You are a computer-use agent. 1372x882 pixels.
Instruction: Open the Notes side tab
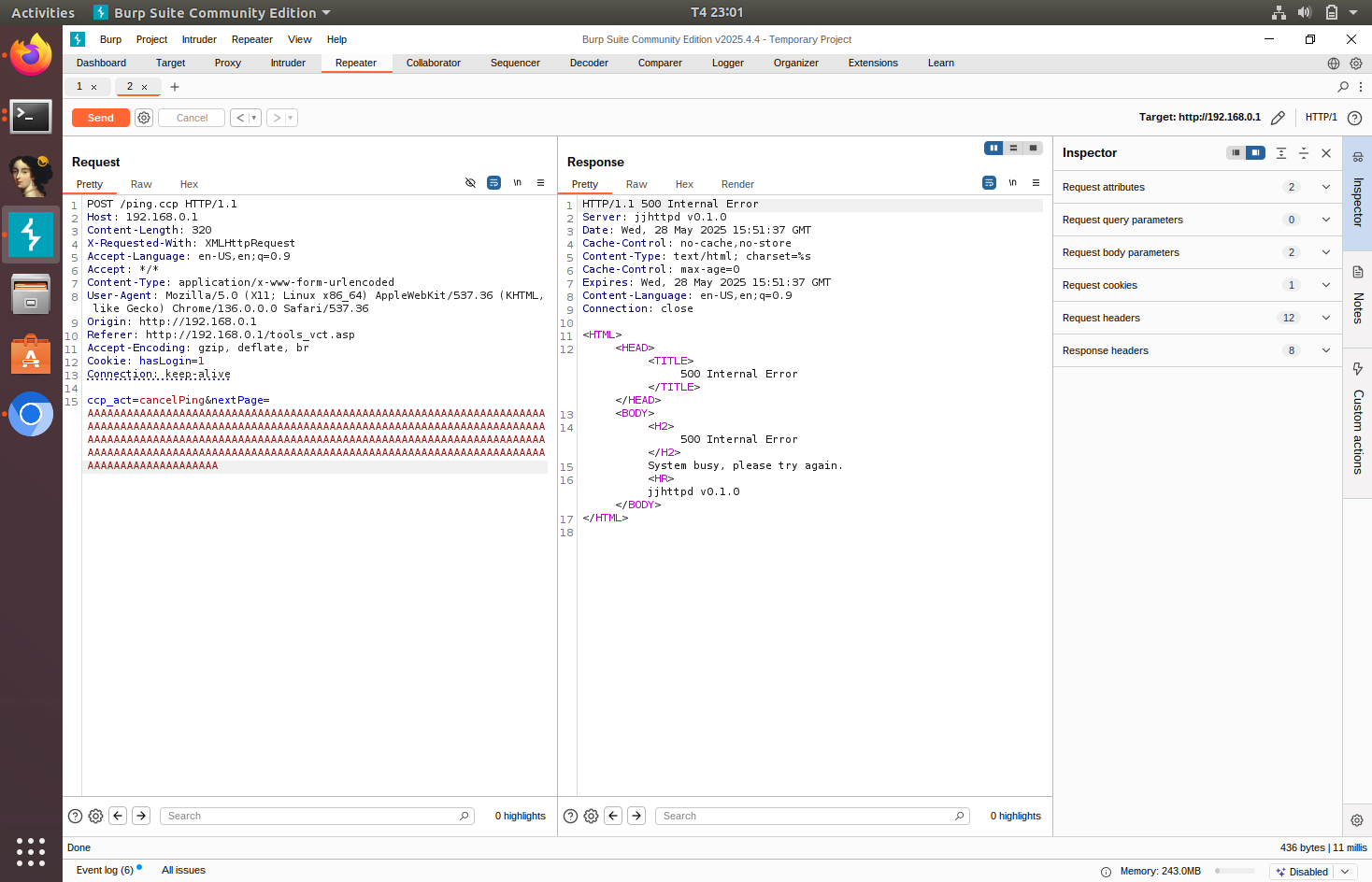(x=1358, y=297)
